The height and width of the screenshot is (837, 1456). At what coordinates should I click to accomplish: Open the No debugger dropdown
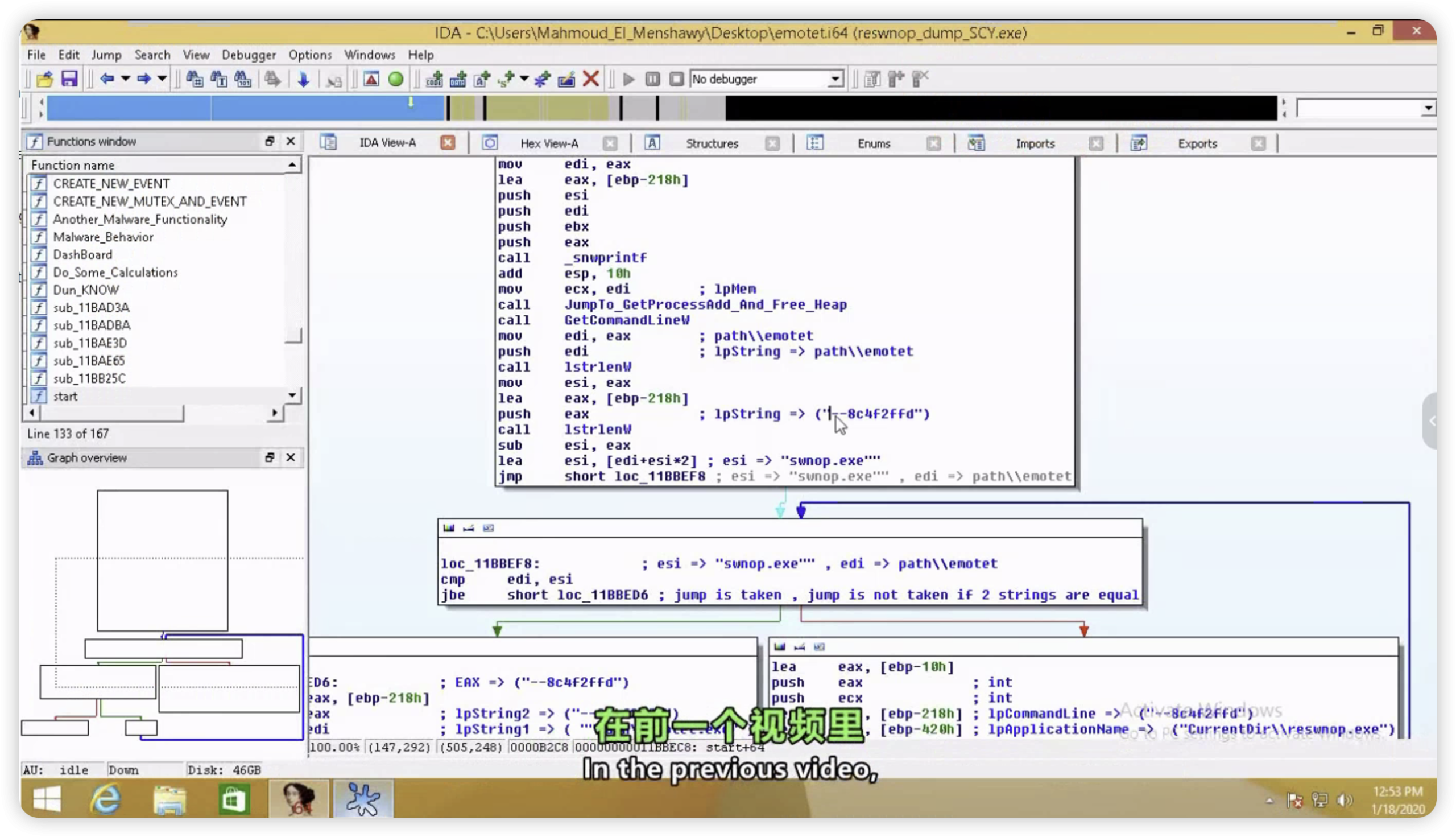click(835, 79)
